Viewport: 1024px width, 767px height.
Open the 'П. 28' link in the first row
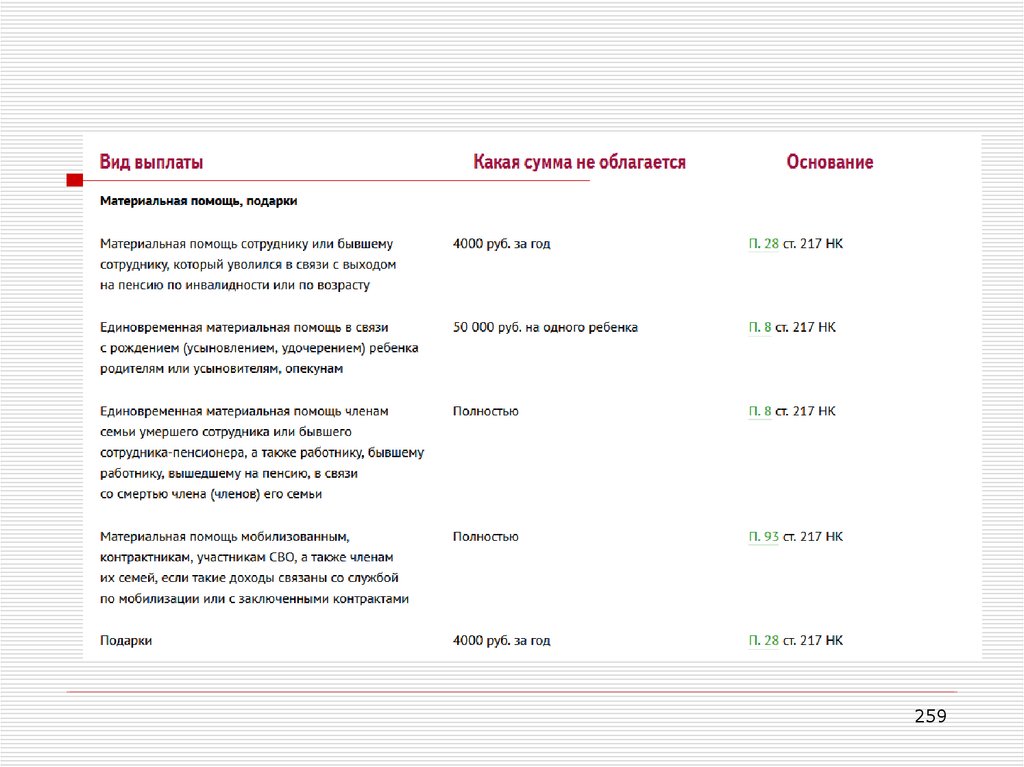[x=763, y=244]
